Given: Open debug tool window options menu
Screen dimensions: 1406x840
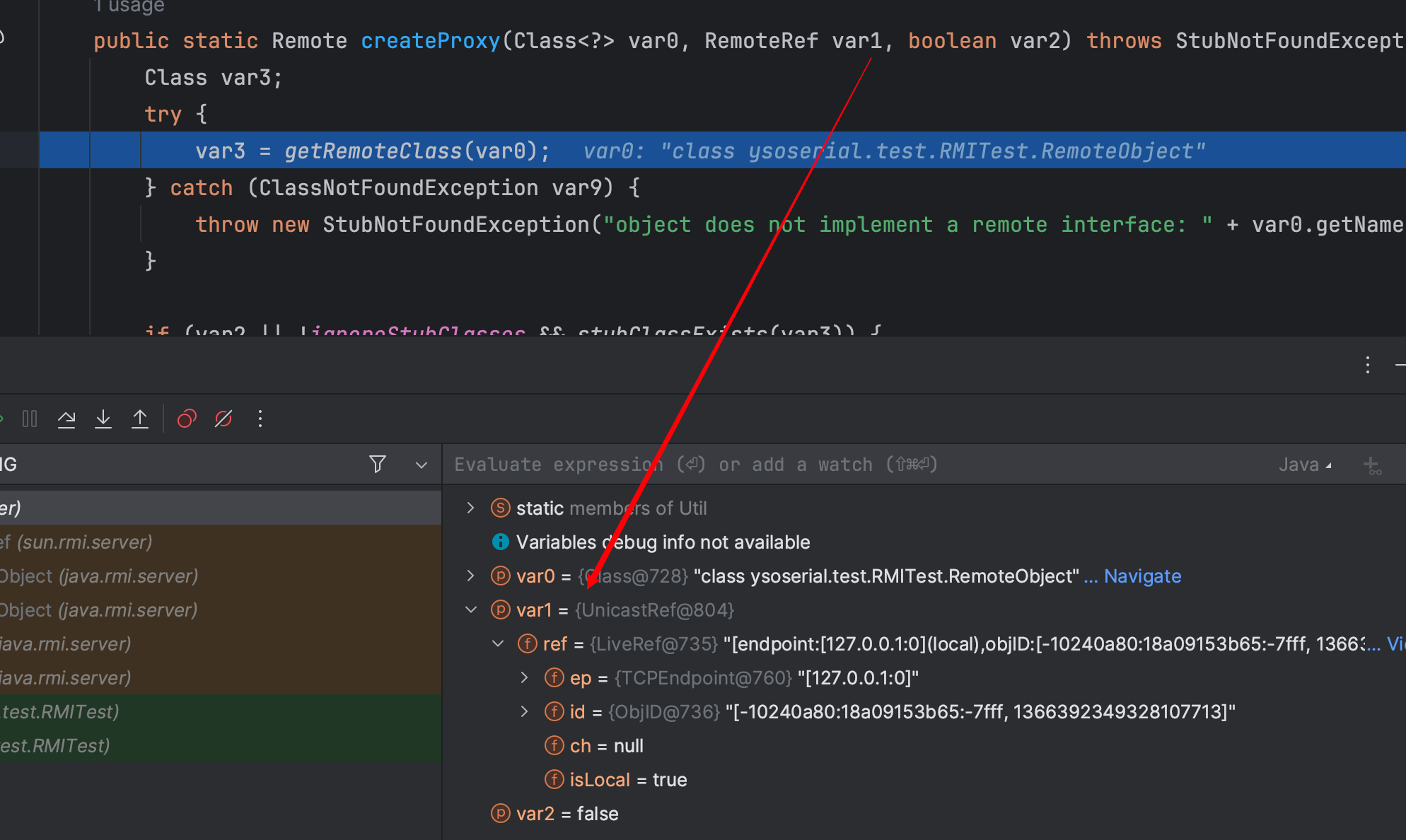Looking at the screenshot, I should [x=1368, y=365].
